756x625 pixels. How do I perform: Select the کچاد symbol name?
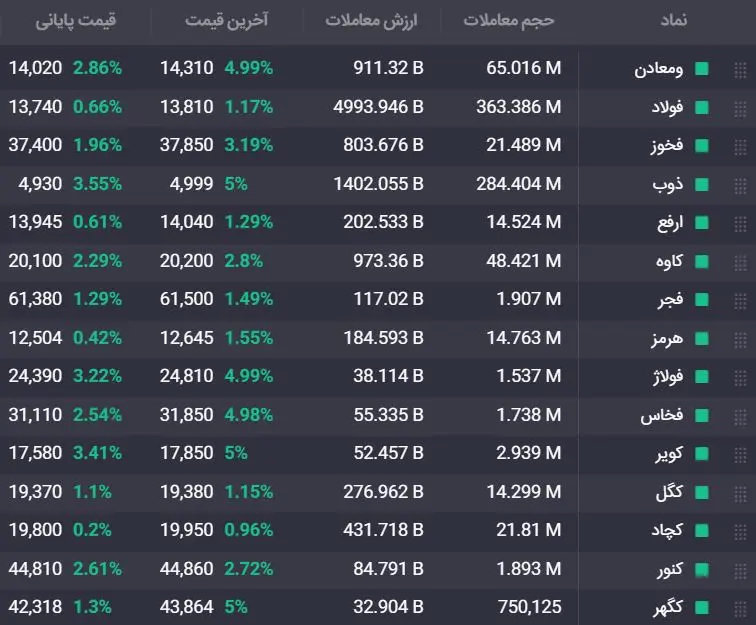pos(667,530)
